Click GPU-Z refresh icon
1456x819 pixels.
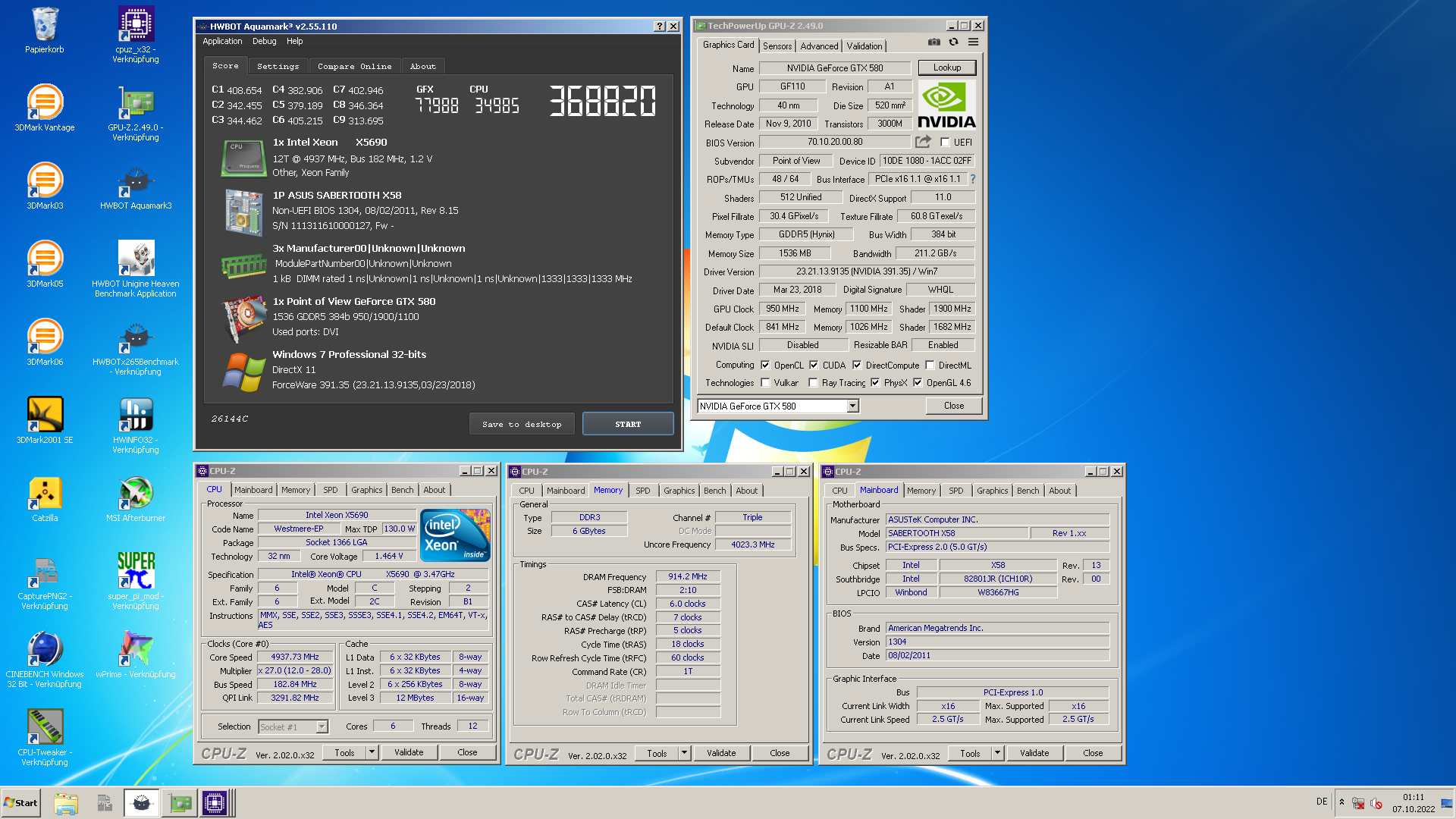tap(953, 42)
